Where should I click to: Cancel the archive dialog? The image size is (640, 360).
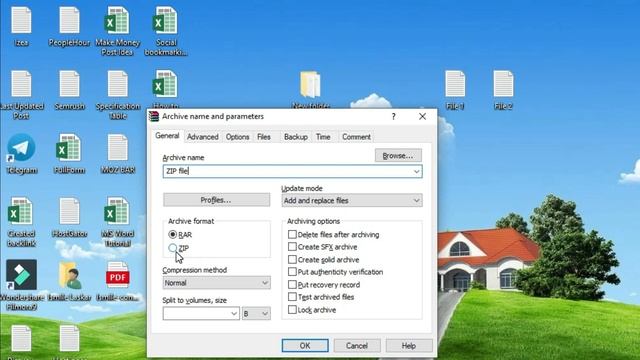click(x=357, y=346)
